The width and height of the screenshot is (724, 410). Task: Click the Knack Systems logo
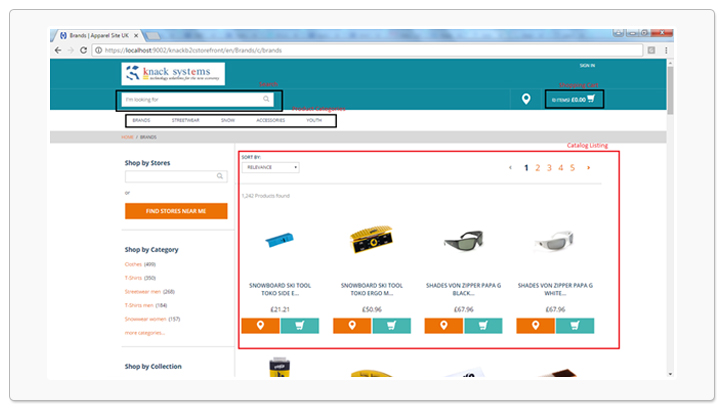173,74
